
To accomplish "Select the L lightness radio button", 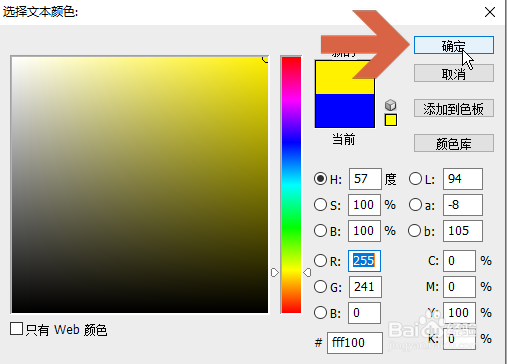I will click(415, 179).
